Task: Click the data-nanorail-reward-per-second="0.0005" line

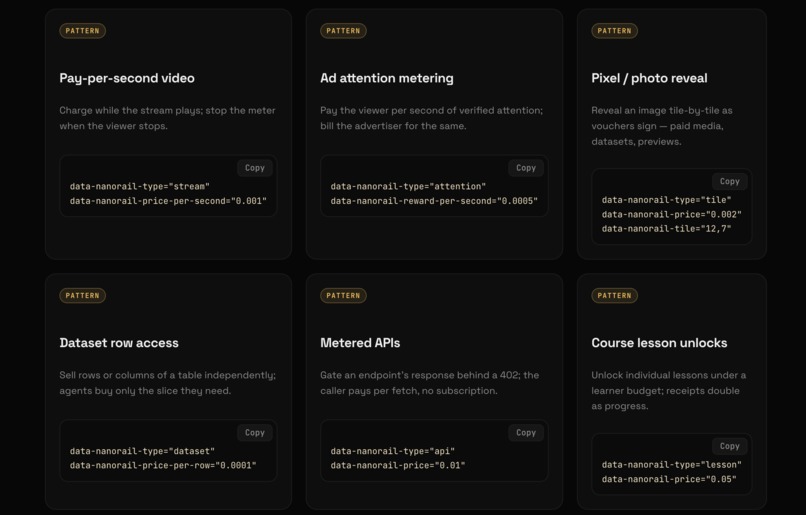Action: 434,201
